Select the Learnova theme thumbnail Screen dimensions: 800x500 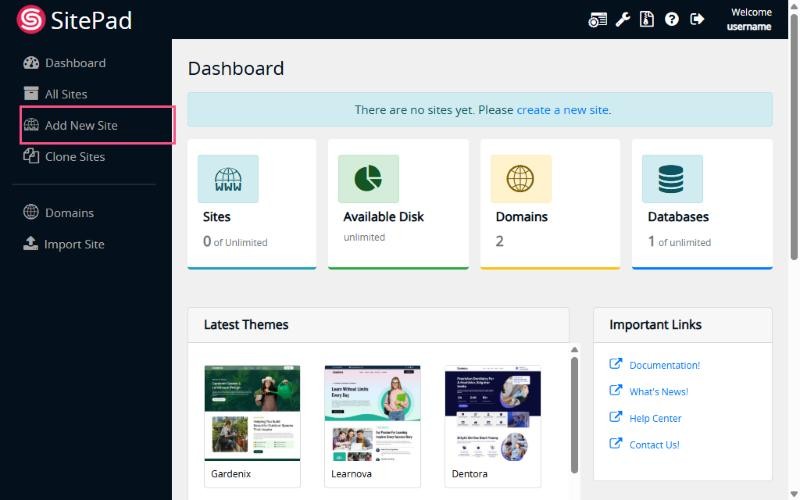pos(372,413)
